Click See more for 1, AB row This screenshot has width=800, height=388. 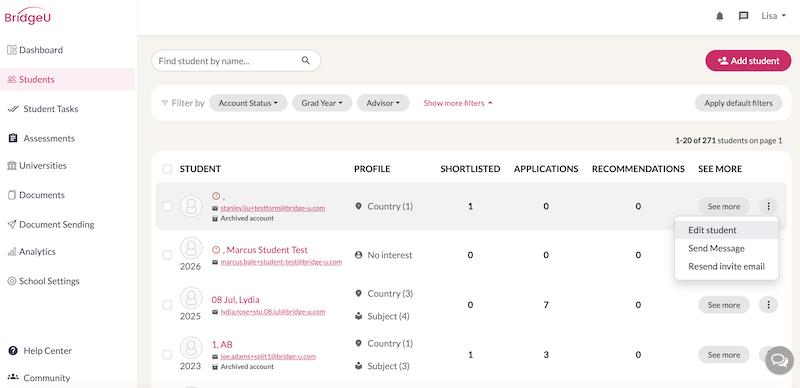[x=723, y=354]
